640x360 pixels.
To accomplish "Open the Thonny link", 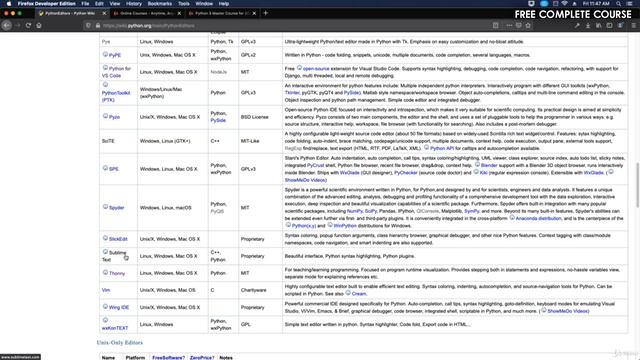I will click(117, 273).
